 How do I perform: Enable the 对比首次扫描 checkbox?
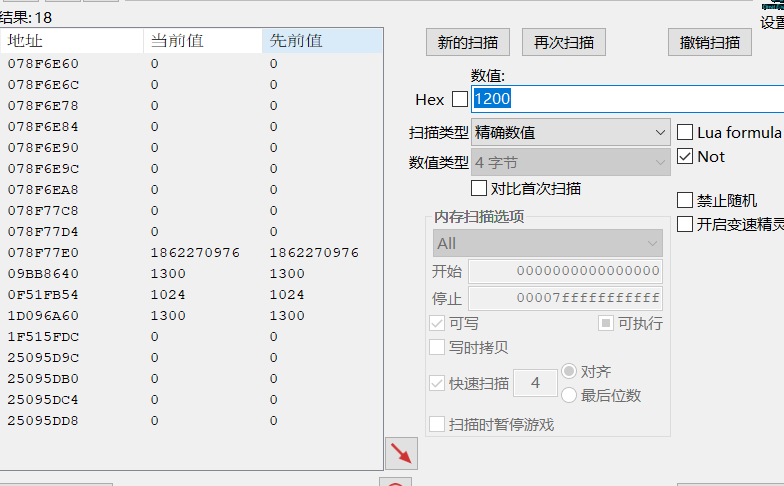(x=479, y=188)
